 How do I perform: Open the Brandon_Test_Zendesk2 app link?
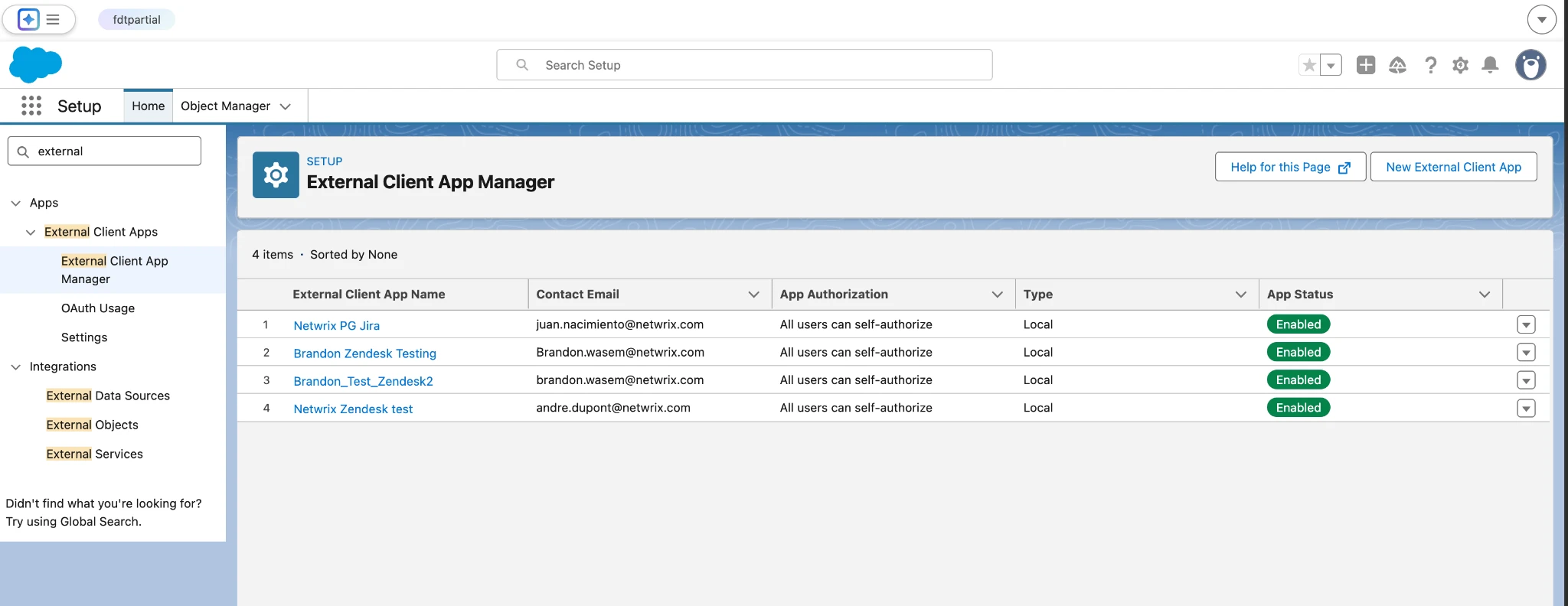tap(363, 381)
